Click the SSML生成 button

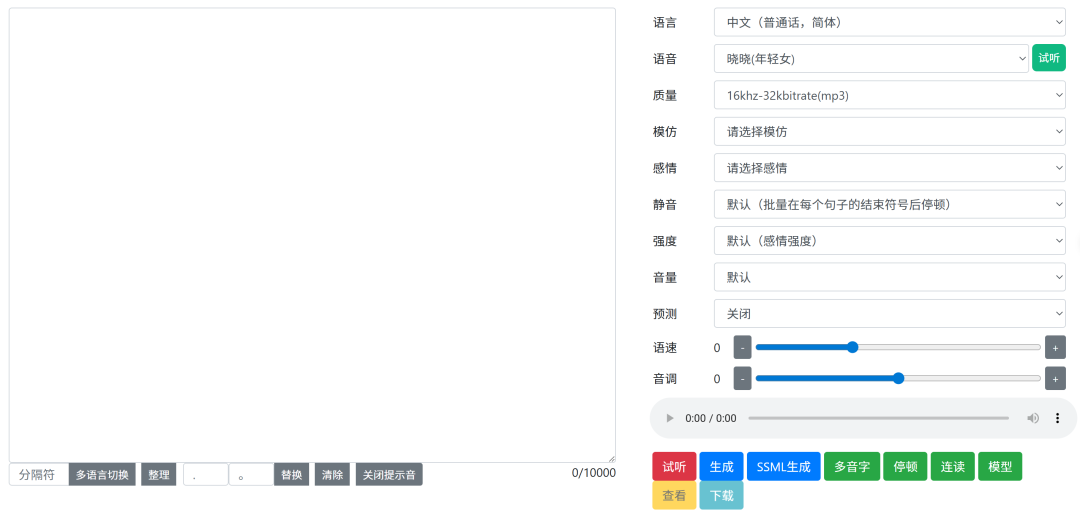(783, 466)
